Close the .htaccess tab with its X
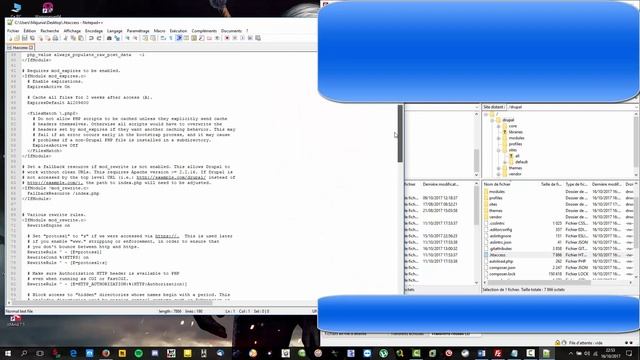The image size is (640, 360). coord(31,48)
